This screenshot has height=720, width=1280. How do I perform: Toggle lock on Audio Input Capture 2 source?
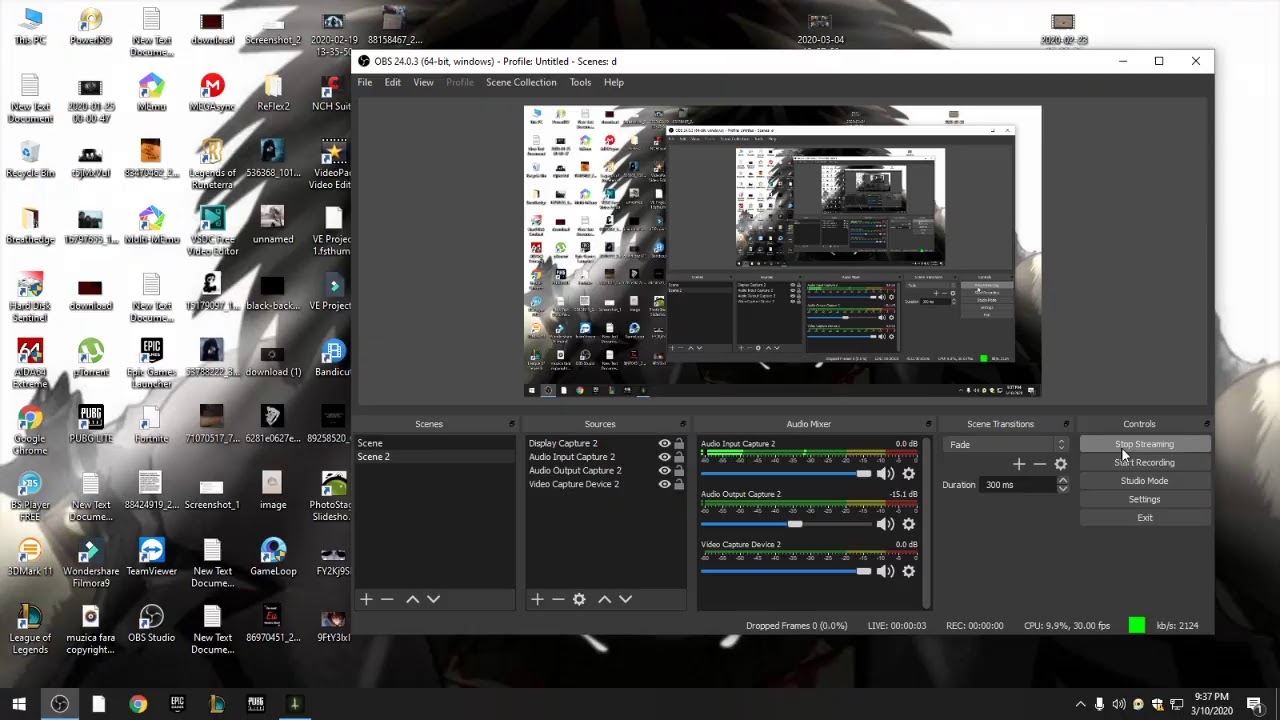coord(679,457)
